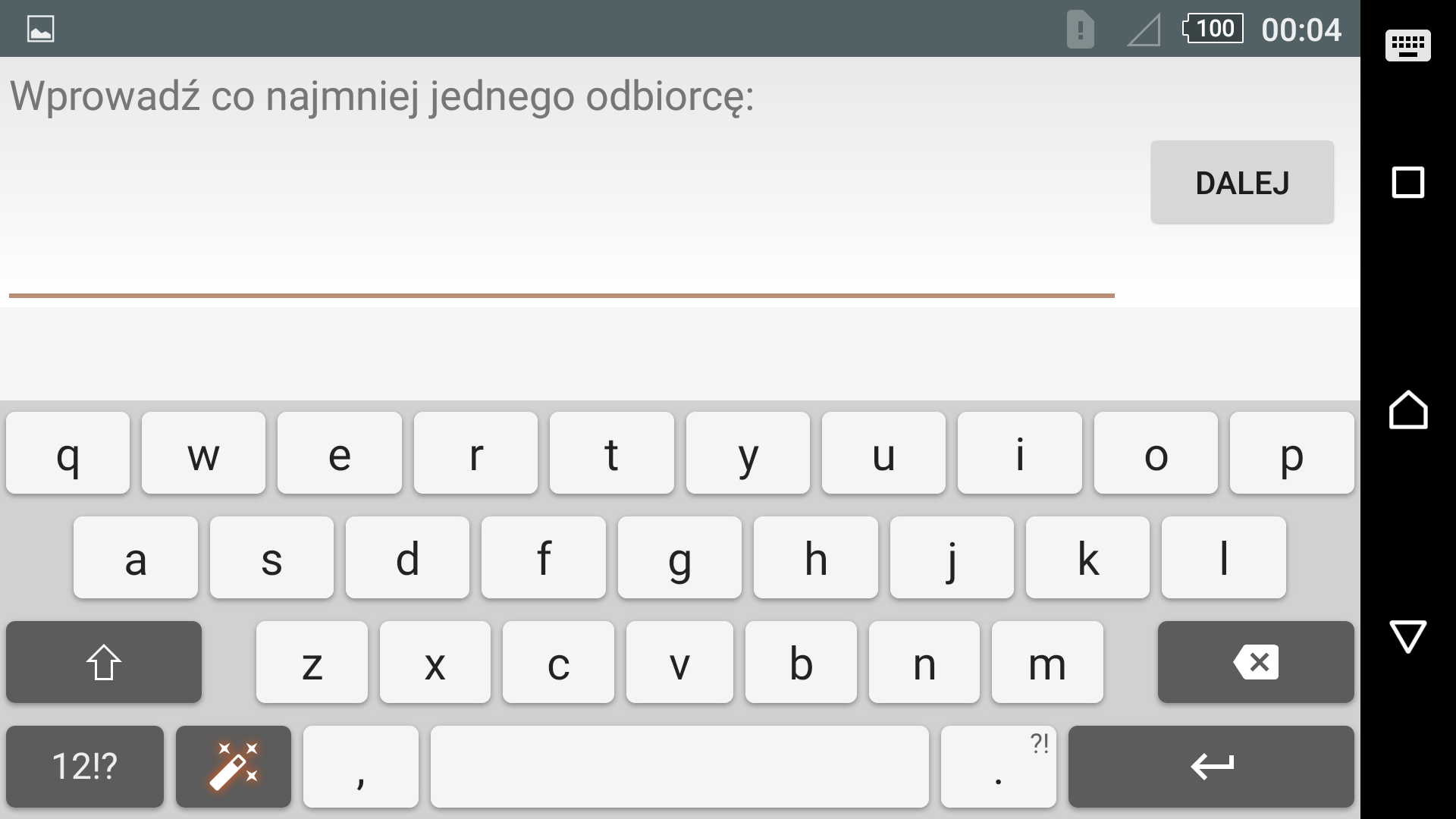Open keyboard switcher icon in navigation bar
The width and height of the screenshot is (1456, 819).
1408,45
